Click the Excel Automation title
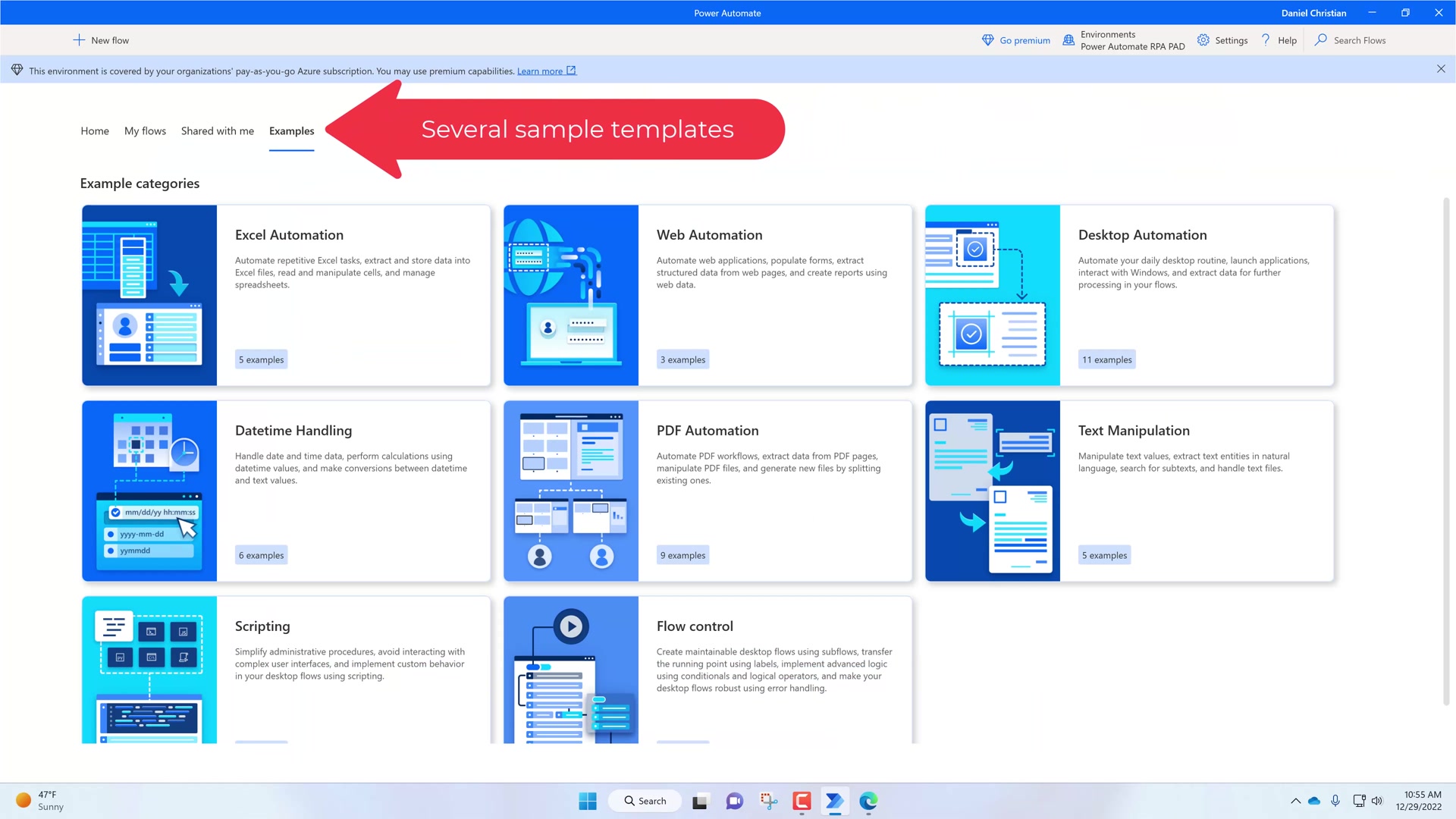Viewport: 1456px width, 819px height. click(x=289, y=235)
